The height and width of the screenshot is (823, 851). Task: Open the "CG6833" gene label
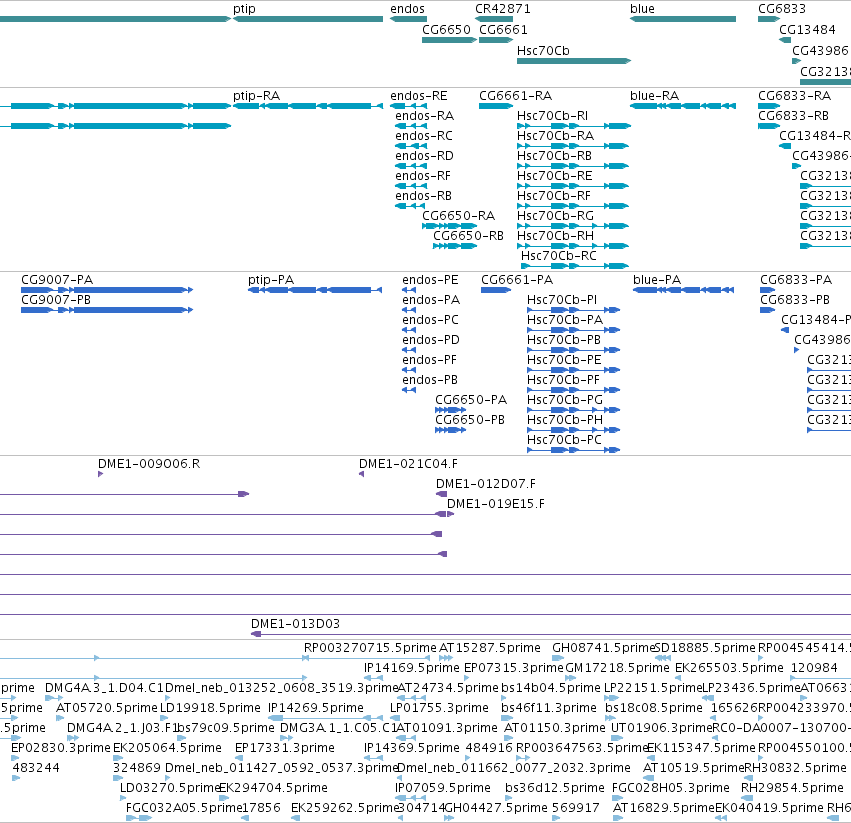(x=782, y=9)
